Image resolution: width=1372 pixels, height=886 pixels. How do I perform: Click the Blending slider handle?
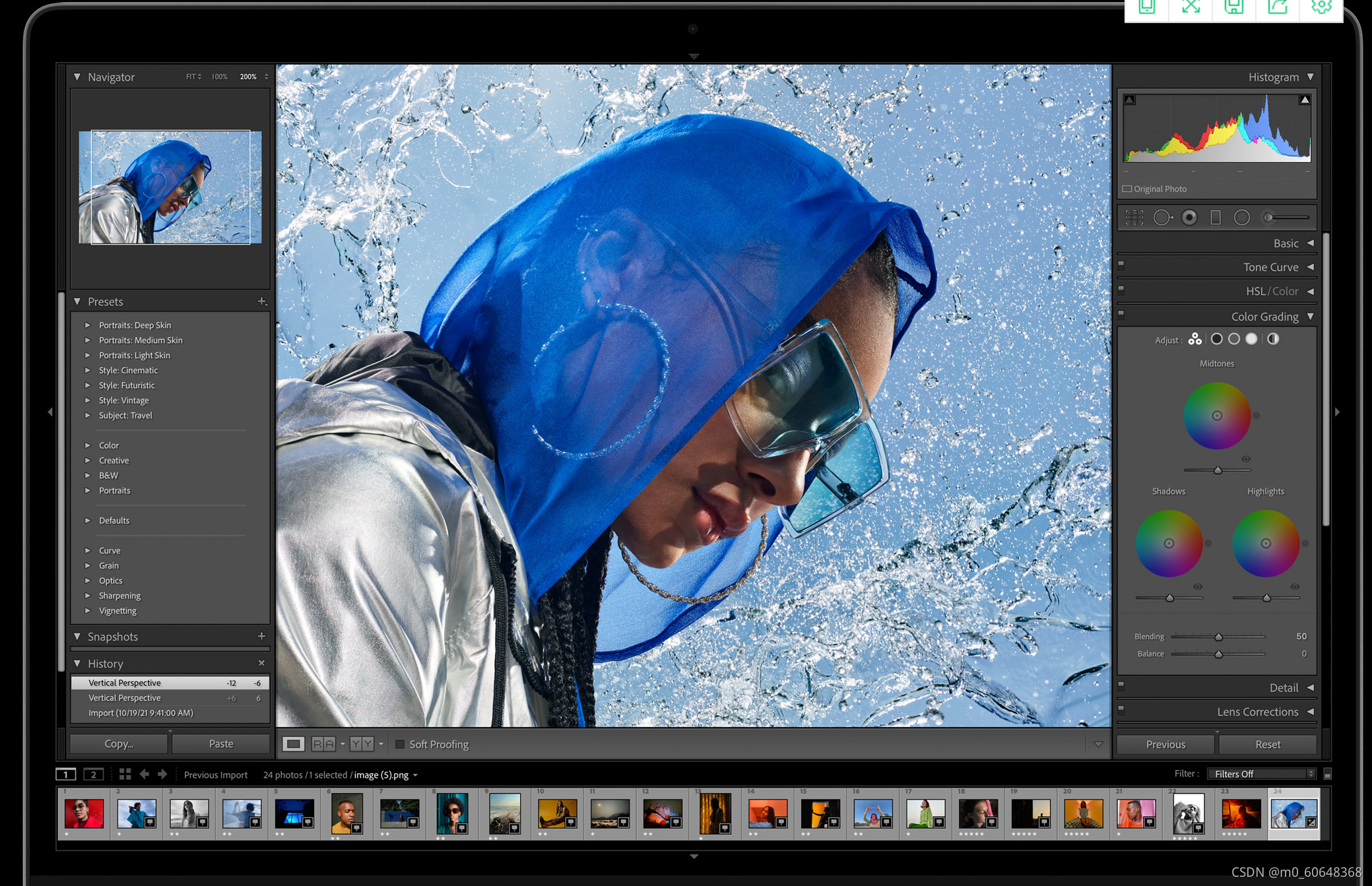coord(1219,637)
